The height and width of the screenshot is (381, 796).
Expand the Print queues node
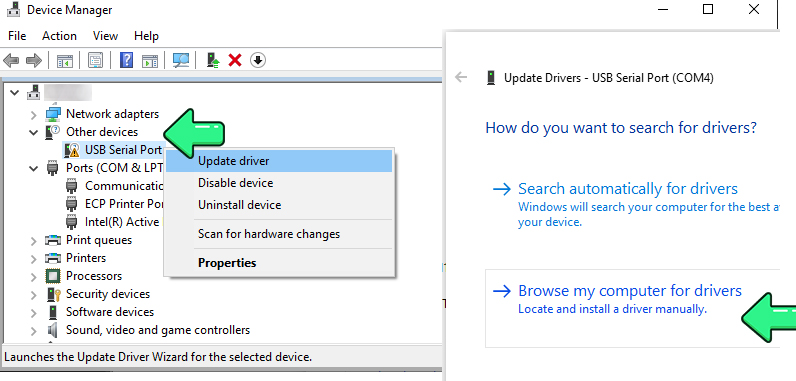pyautogui.click(x=34, y=240)
